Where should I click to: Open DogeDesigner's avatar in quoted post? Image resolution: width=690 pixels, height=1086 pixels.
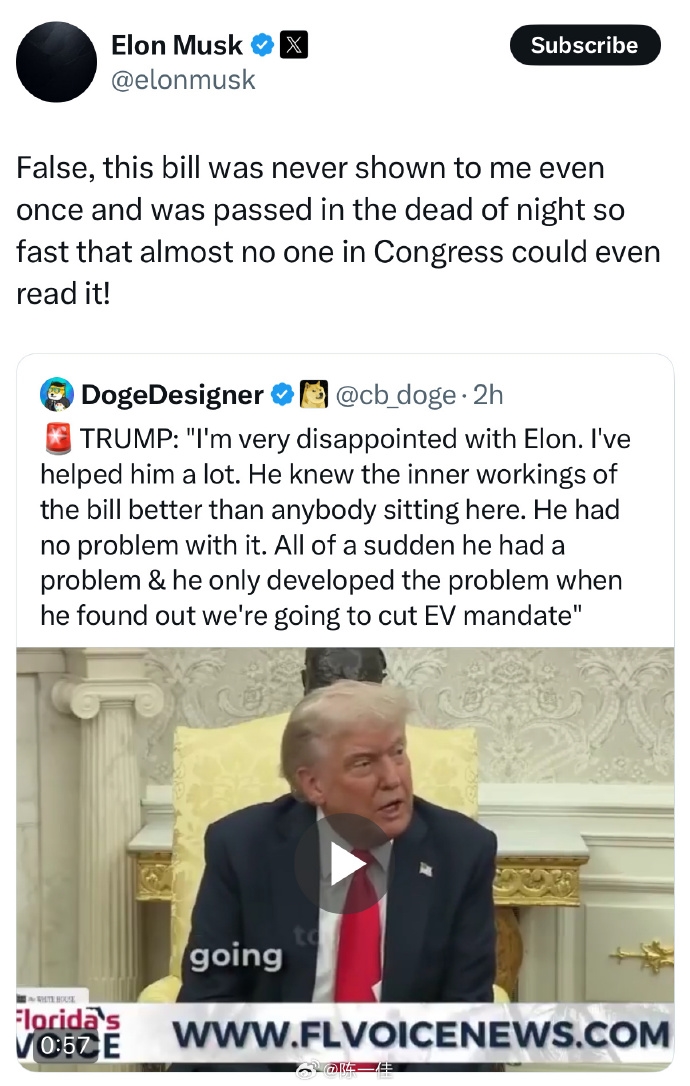[56, 396]
